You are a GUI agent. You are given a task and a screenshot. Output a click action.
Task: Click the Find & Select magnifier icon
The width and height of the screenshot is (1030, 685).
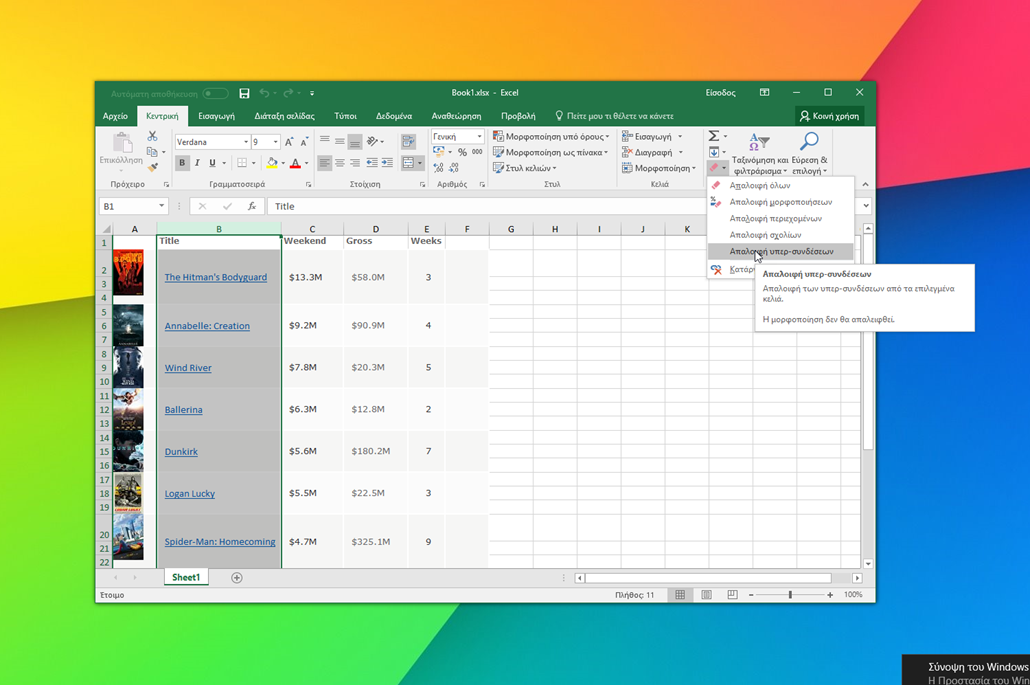(810, 142)
